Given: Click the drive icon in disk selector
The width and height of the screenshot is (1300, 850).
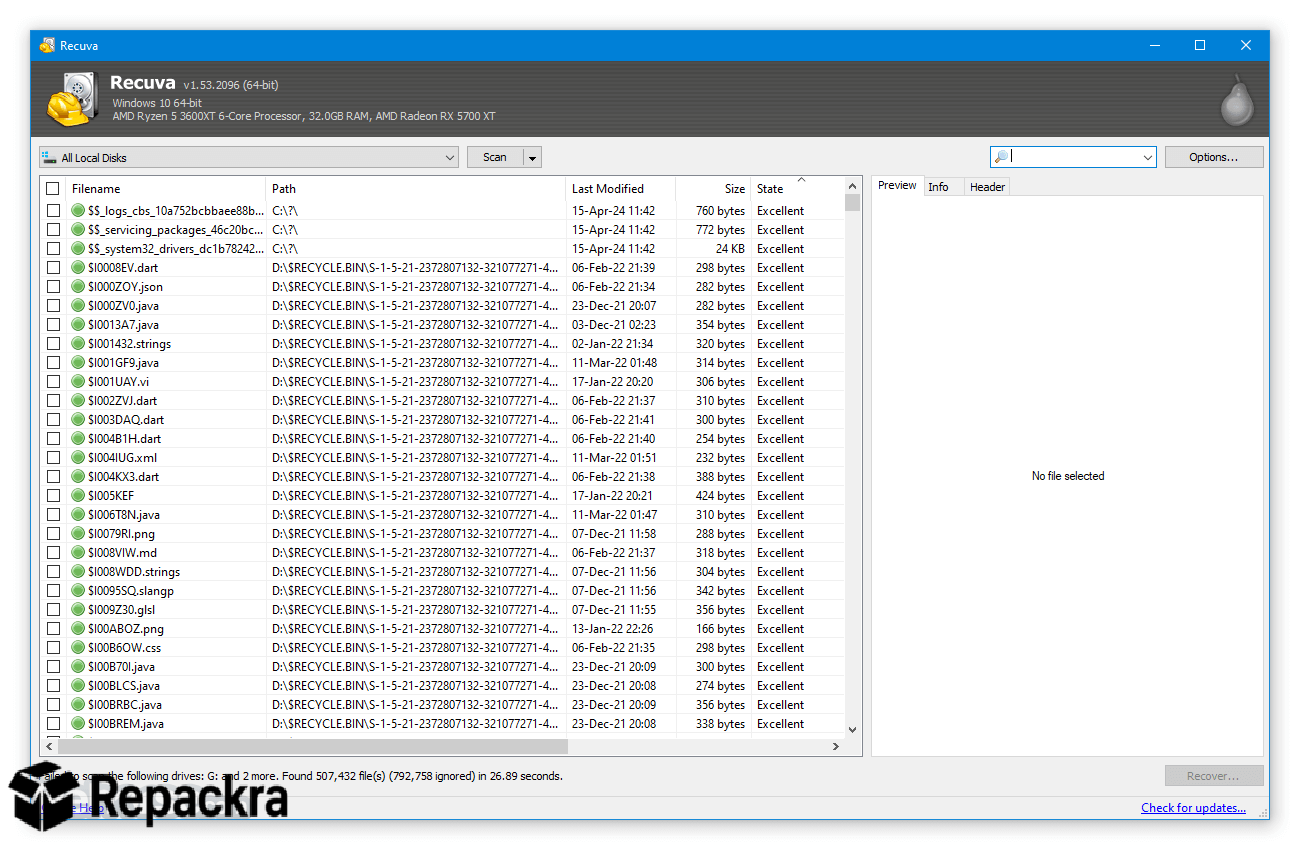Looking at the screenshot, I should tap(50, 158).
